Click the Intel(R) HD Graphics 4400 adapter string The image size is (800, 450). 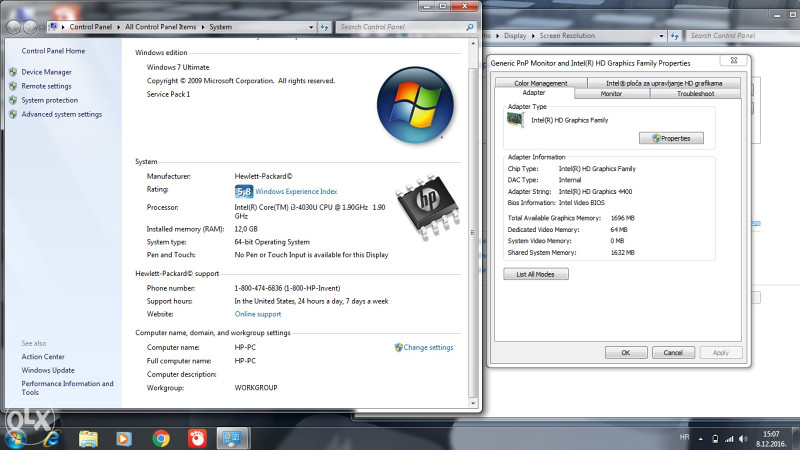click(x=595, y=192)
